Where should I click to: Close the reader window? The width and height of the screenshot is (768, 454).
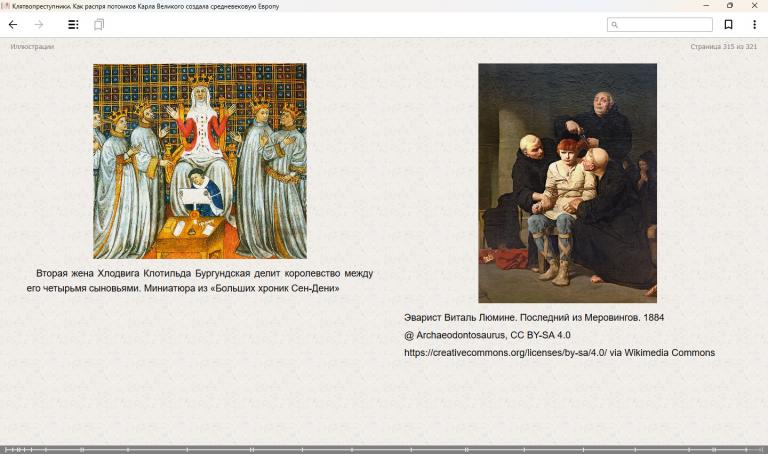pos(754,5)
